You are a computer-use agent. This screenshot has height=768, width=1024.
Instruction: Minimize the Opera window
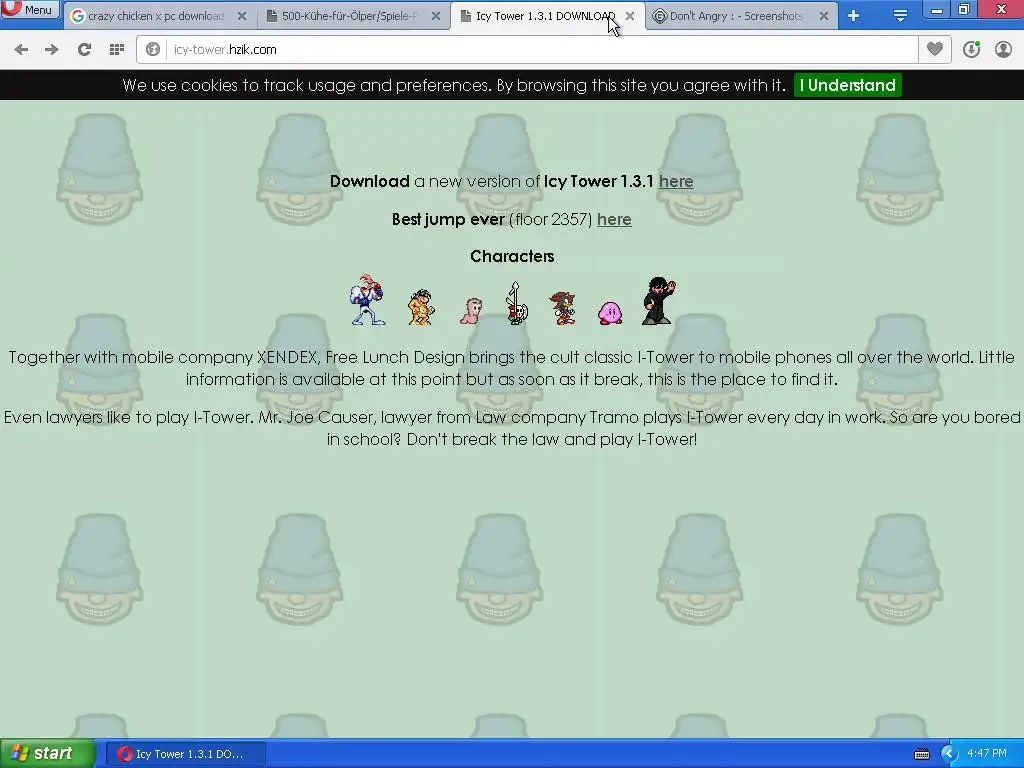point(936,10)
